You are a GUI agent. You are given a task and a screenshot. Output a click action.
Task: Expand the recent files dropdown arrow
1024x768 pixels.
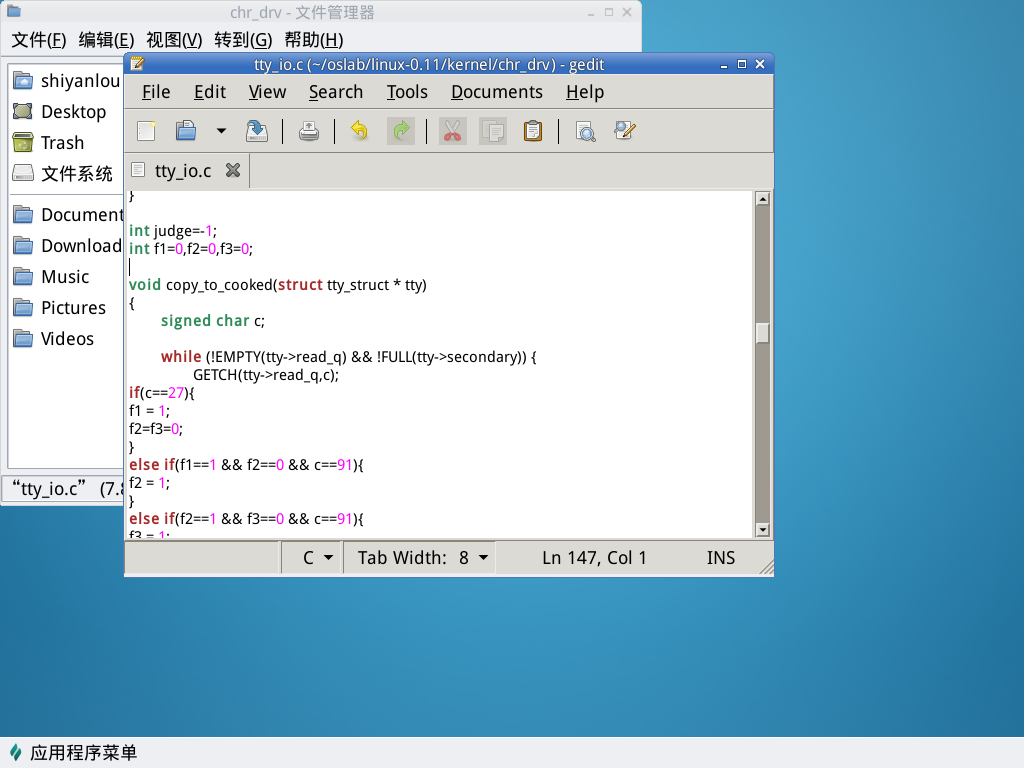point(221,131)
